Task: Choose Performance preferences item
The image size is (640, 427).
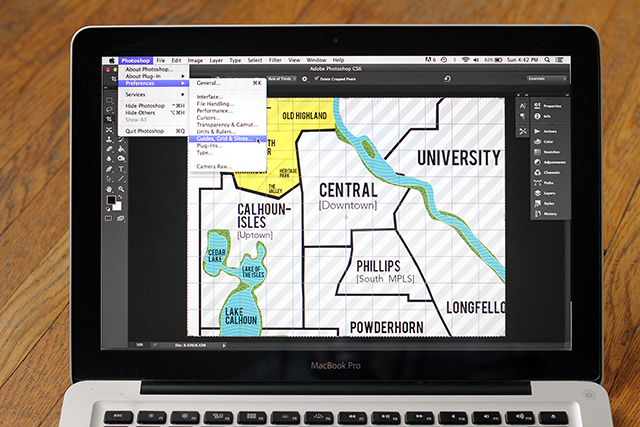Action: click(228, 111)
